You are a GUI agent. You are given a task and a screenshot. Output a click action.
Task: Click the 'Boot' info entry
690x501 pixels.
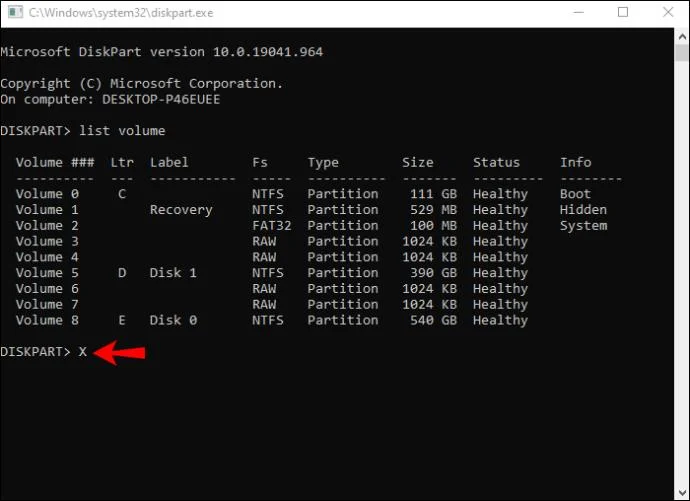tap(575, 194)
